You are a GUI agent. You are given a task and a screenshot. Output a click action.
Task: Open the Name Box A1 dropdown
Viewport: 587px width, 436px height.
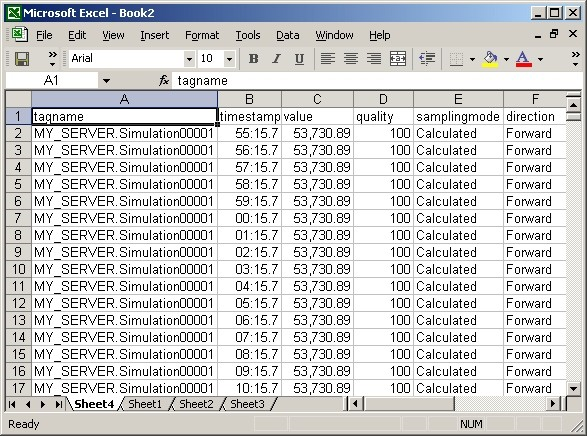(x=106, y=80)
